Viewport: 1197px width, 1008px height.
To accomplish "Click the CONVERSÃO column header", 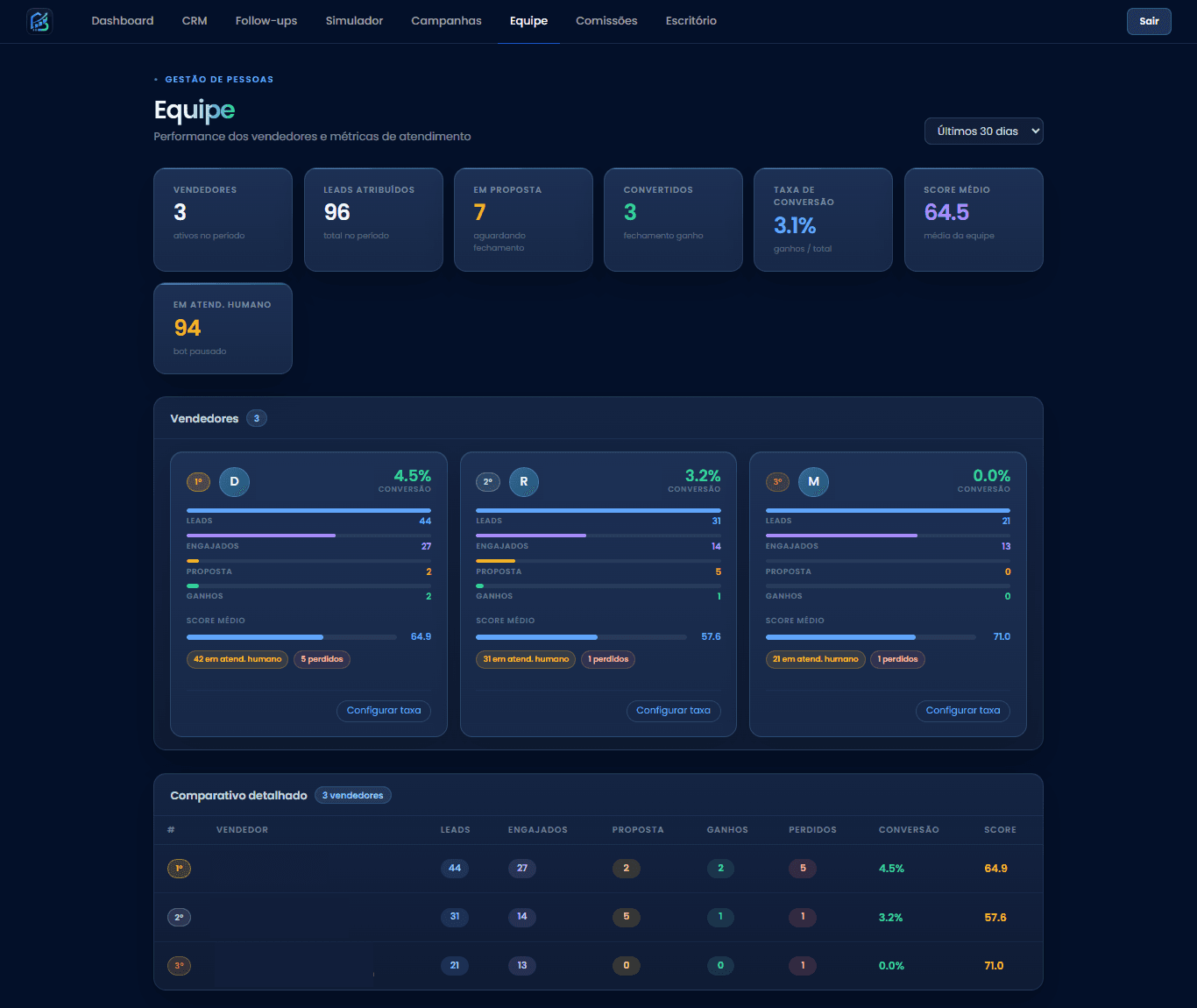I will pos(909,830).
